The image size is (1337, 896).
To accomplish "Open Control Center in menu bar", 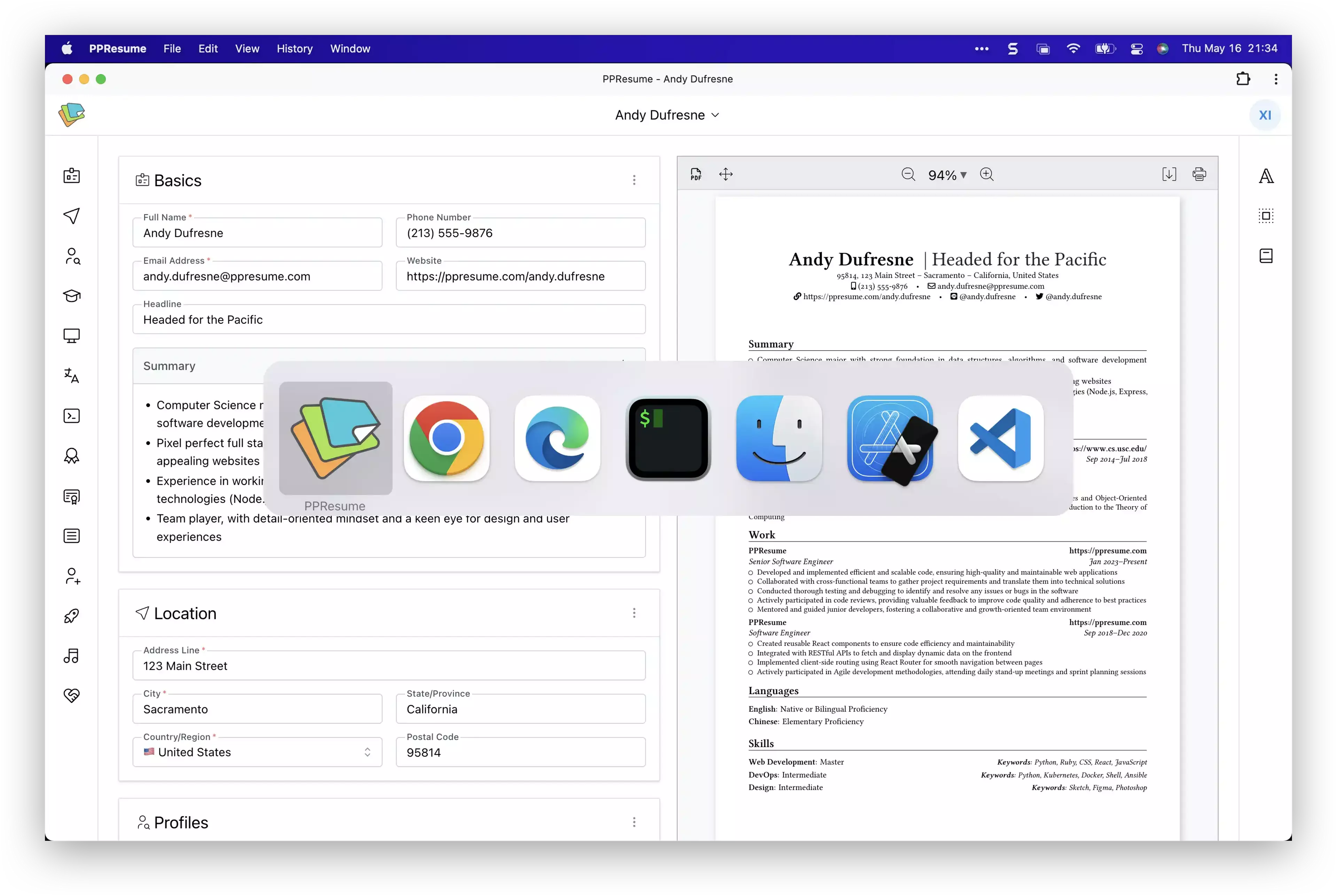I will 1136,49.
